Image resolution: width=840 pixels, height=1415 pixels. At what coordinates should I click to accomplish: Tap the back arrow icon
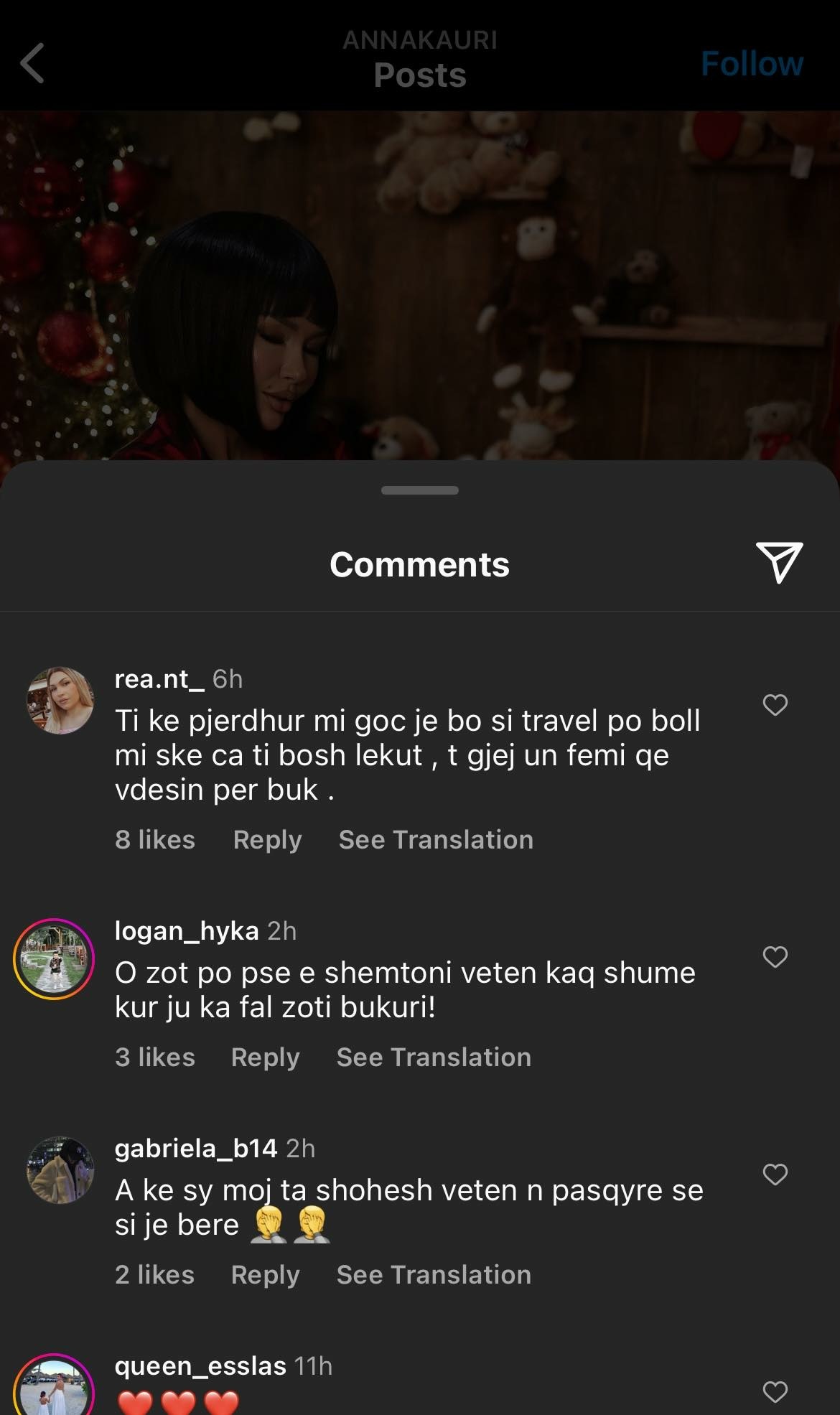(x=32, y=63)
